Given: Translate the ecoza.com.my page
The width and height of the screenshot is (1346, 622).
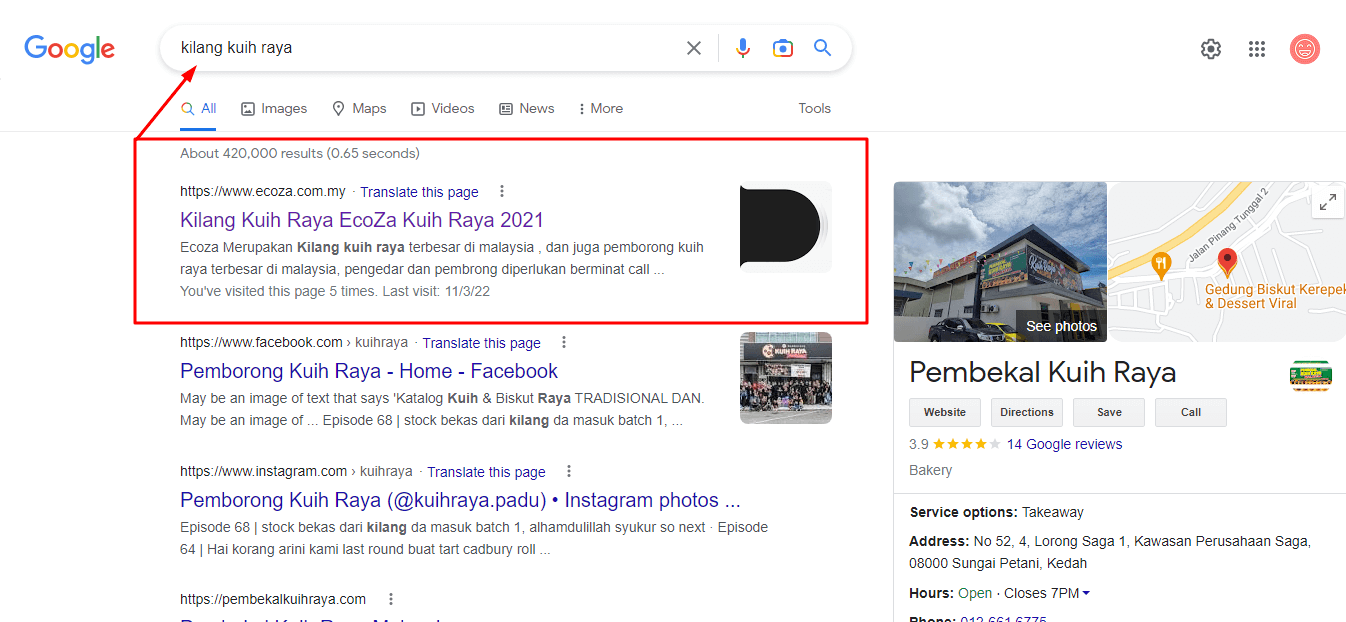Looking at the screenshot, I should click(x=419, y=192).
